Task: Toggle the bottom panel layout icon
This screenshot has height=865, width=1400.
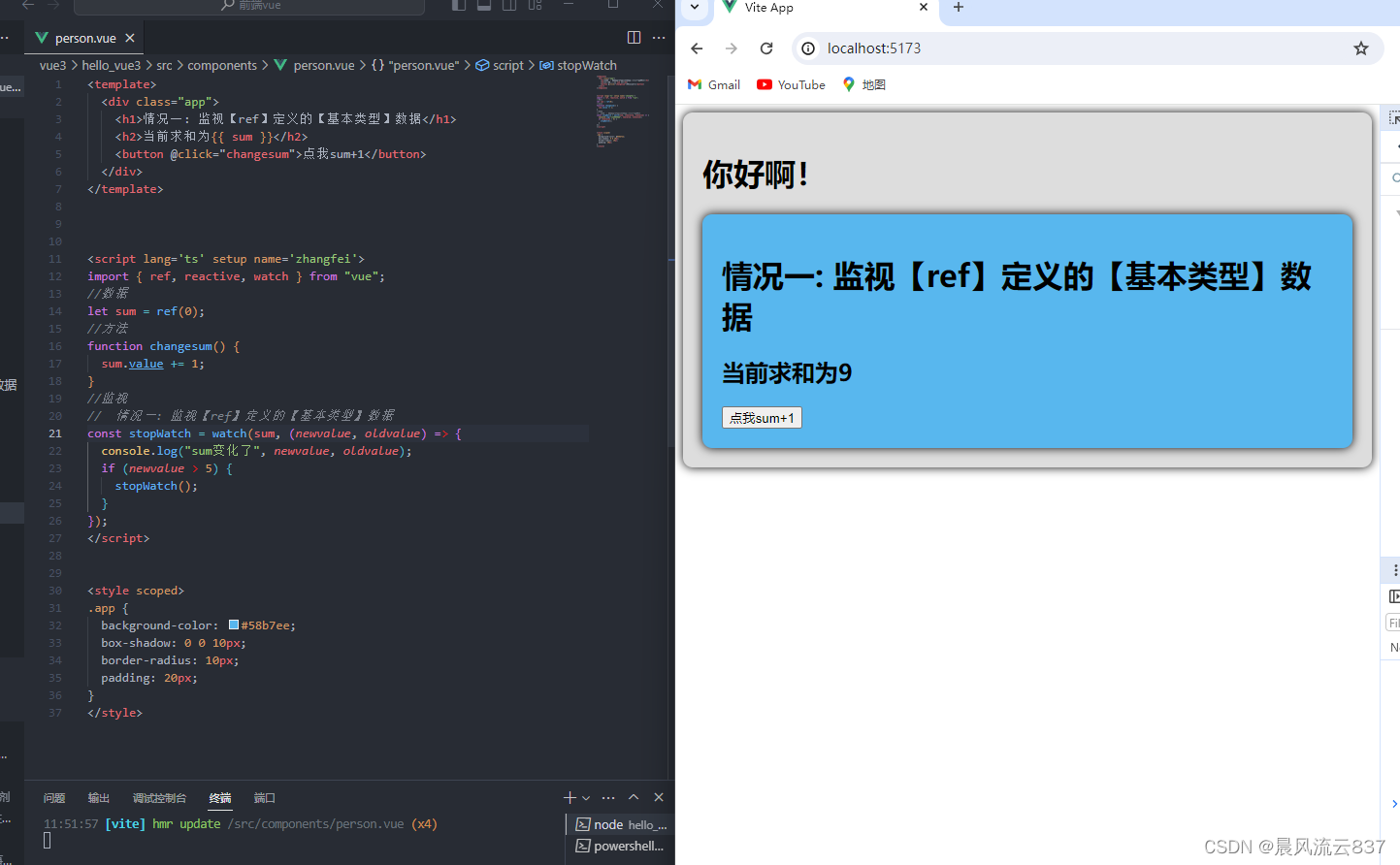Action: point(484,5)
